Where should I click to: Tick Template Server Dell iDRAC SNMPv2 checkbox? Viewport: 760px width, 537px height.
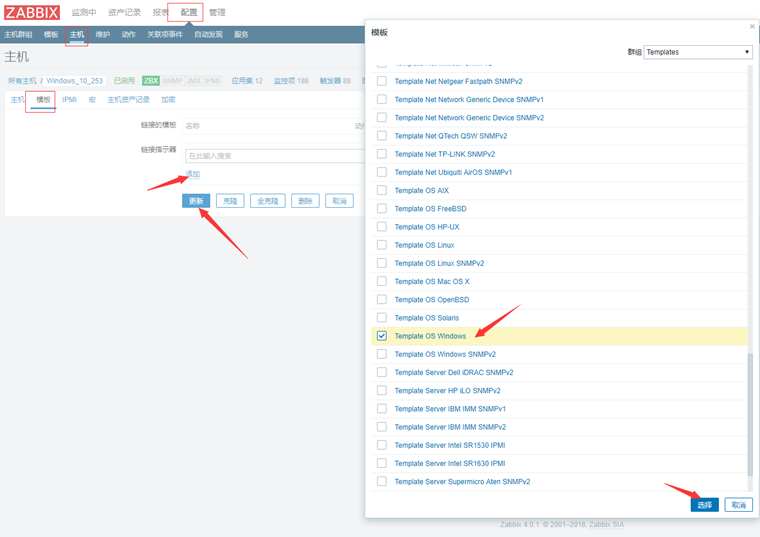(x=382, y=372)
